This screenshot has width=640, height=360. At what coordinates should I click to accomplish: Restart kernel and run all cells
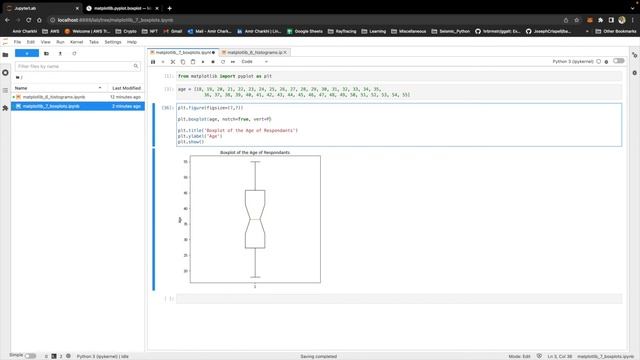(x=233, y=62)
